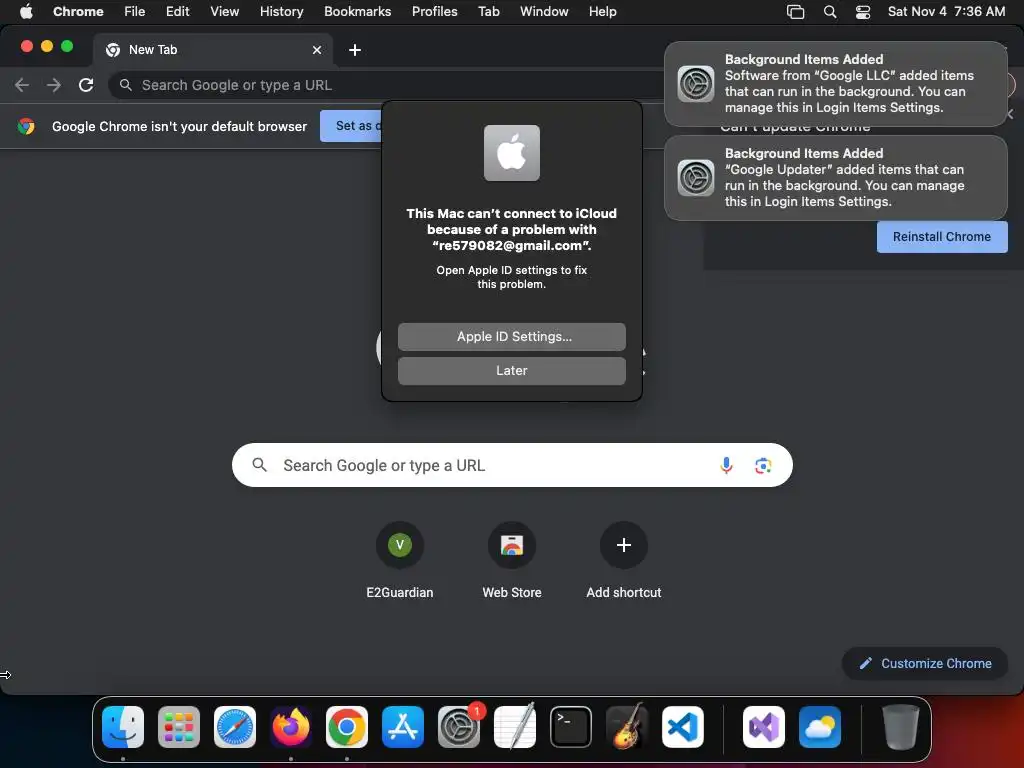Click Customize Chrome button
The width and height of the screenshot is (1024, 768).
point(925,664)
